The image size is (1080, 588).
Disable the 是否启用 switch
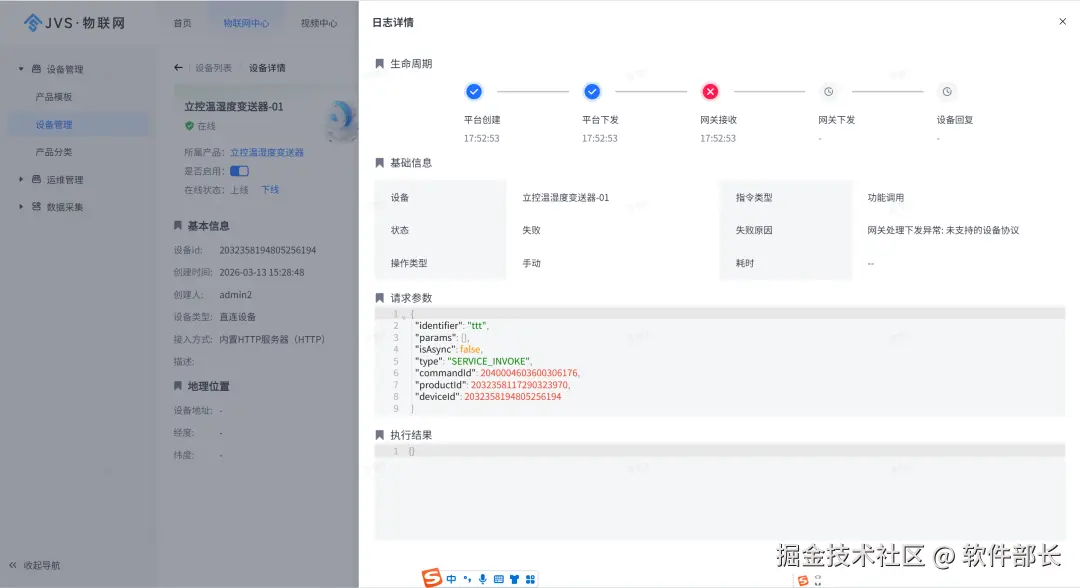pyautogui.click(x=238, y=171)
